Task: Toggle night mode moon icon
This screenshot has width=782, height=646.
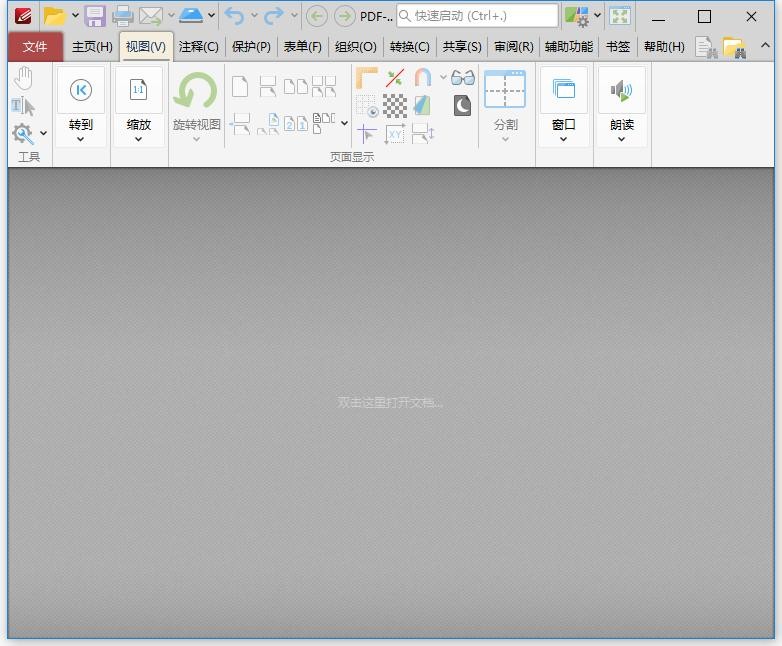Action: (462, 106)
